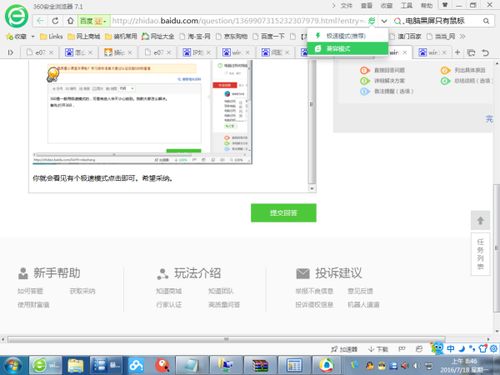Open the 如何答题 footer link

tap(30, 291)
